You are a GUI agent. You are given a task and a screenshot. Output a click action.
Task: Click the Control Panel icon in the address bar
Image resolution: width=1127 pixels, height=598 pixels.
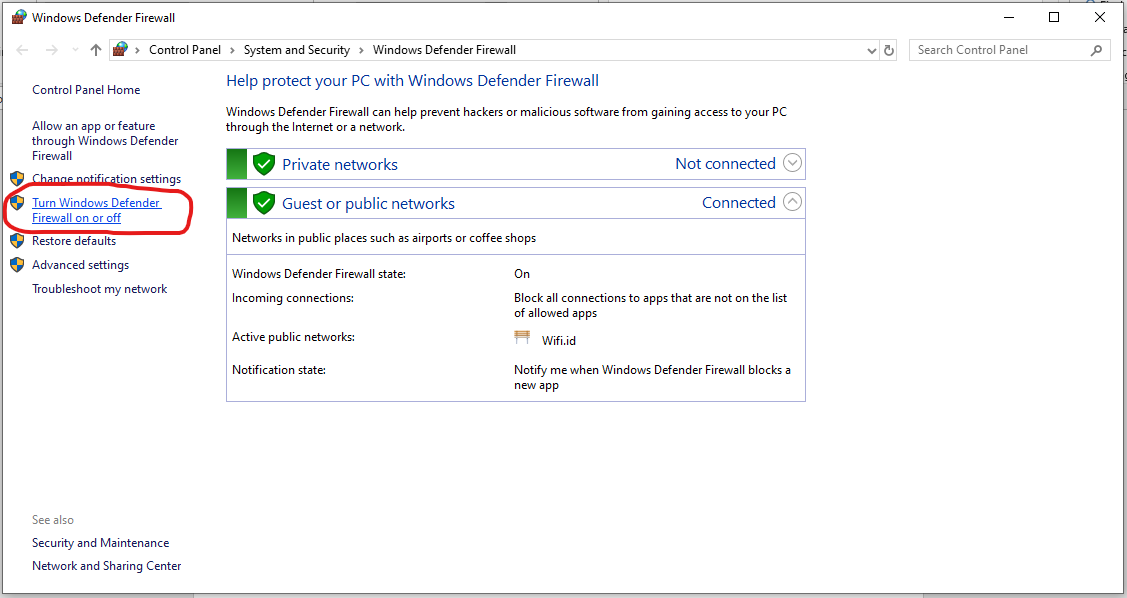pyautogui.click(x=120, y=49)
